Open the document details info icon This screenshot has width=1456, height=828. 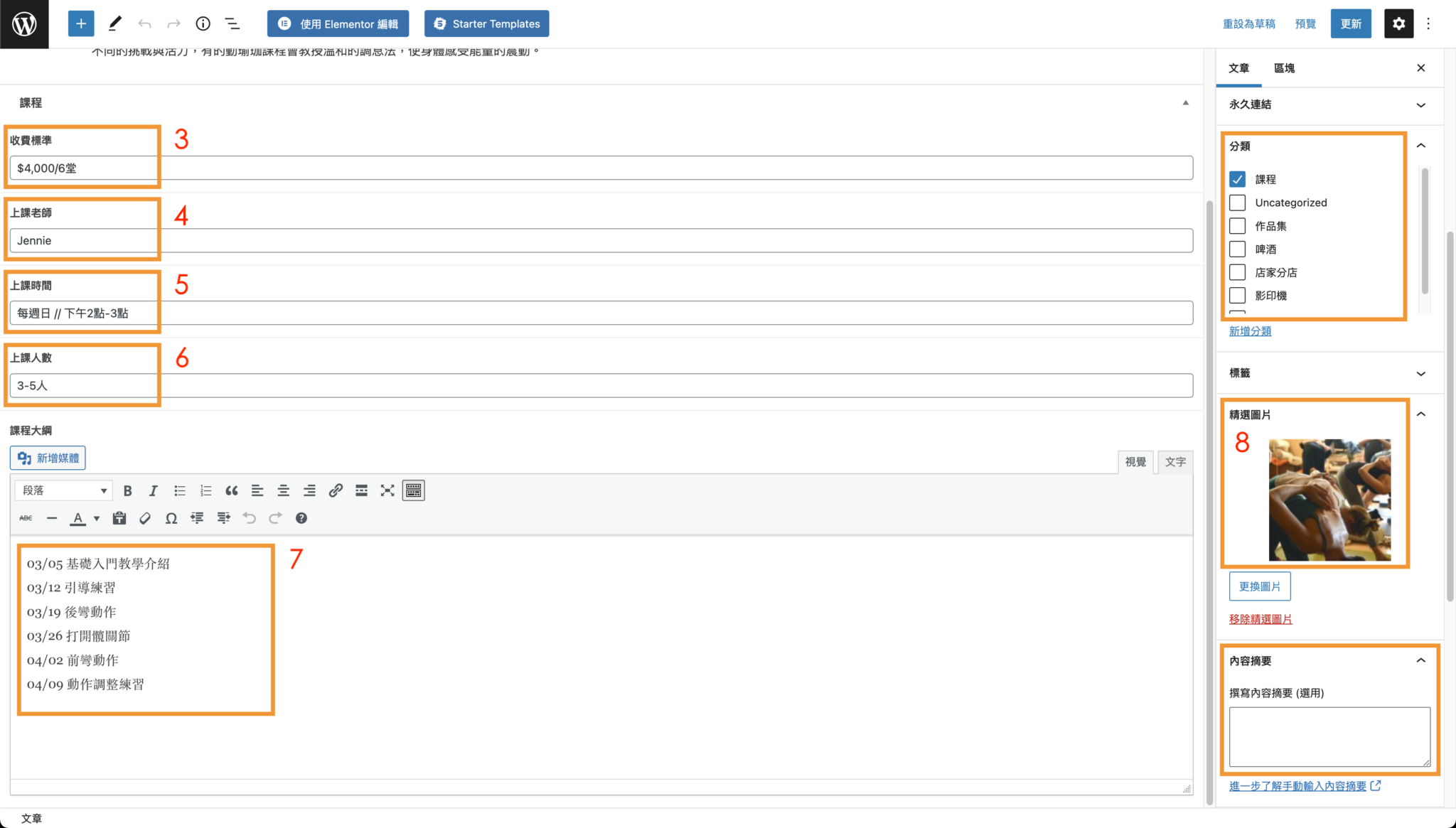click(x=203, y=23)
